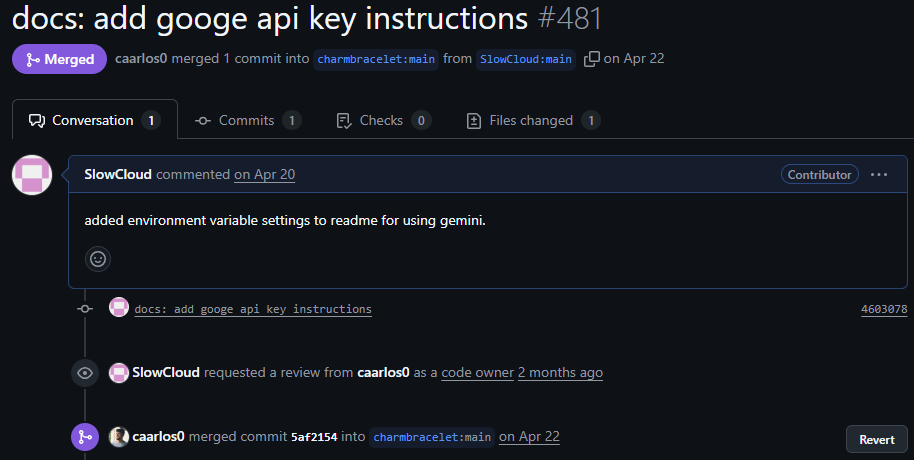Click SlowCloud's large profile avatar

(32, 175)
